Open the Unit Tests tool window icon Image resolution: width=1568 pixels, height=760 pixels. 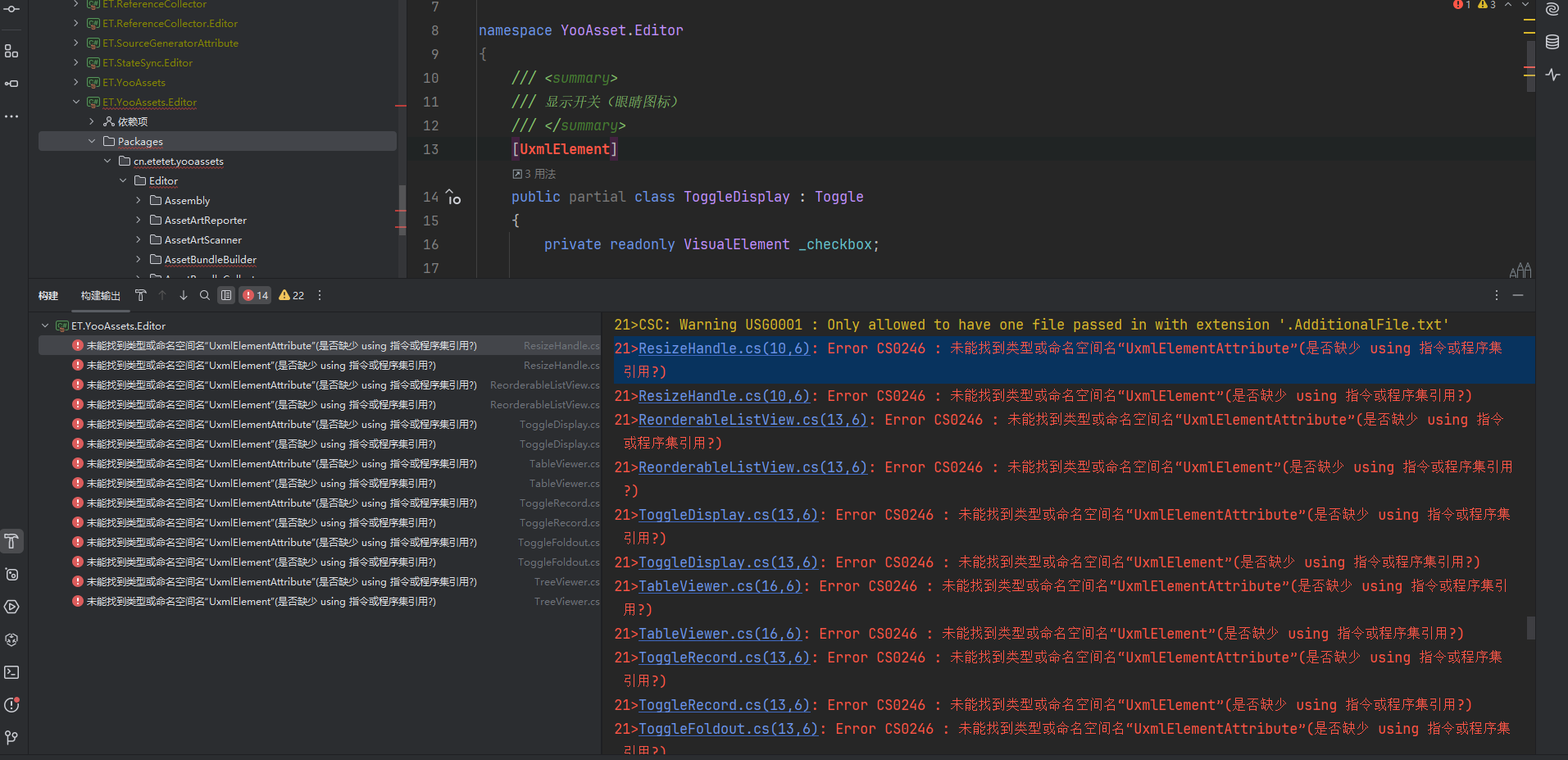11,574
